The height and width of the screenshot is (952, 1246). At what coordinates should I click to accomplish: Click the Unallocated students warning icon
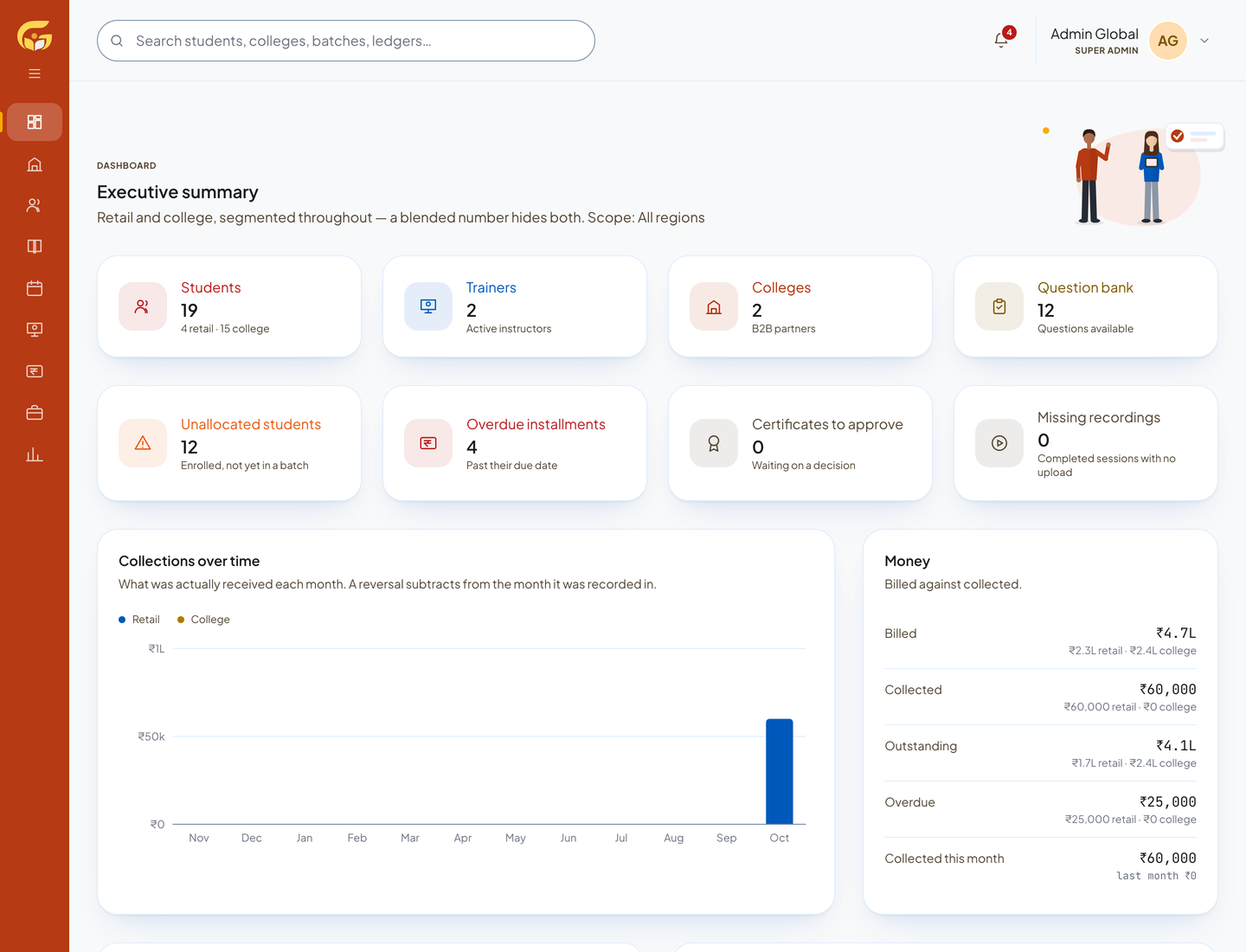click(143, 443)
